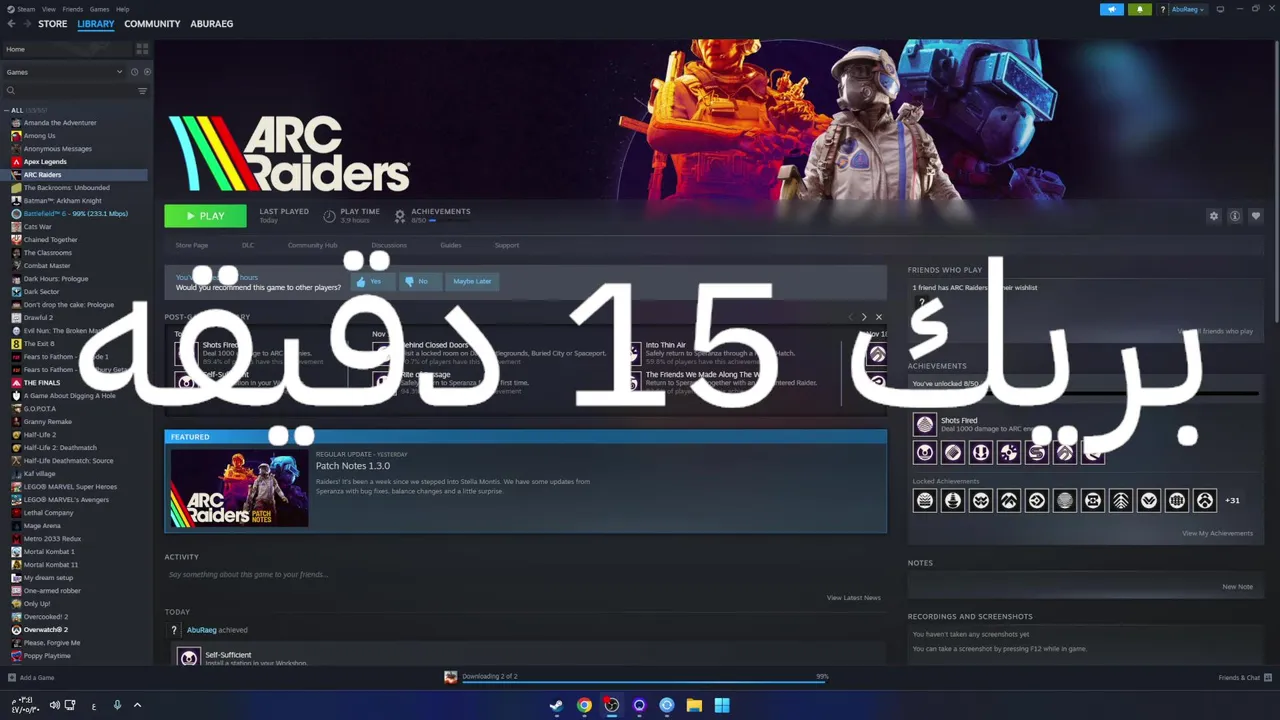Open the Store Page tab

pos(192,245)
